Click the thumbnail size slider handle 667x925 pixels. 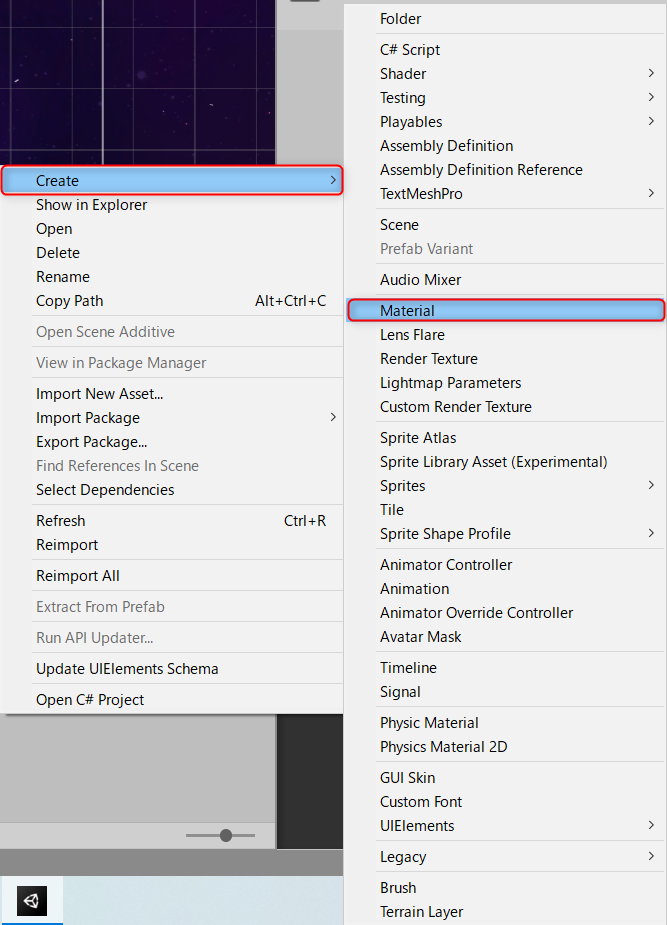(x=226, y=835)
